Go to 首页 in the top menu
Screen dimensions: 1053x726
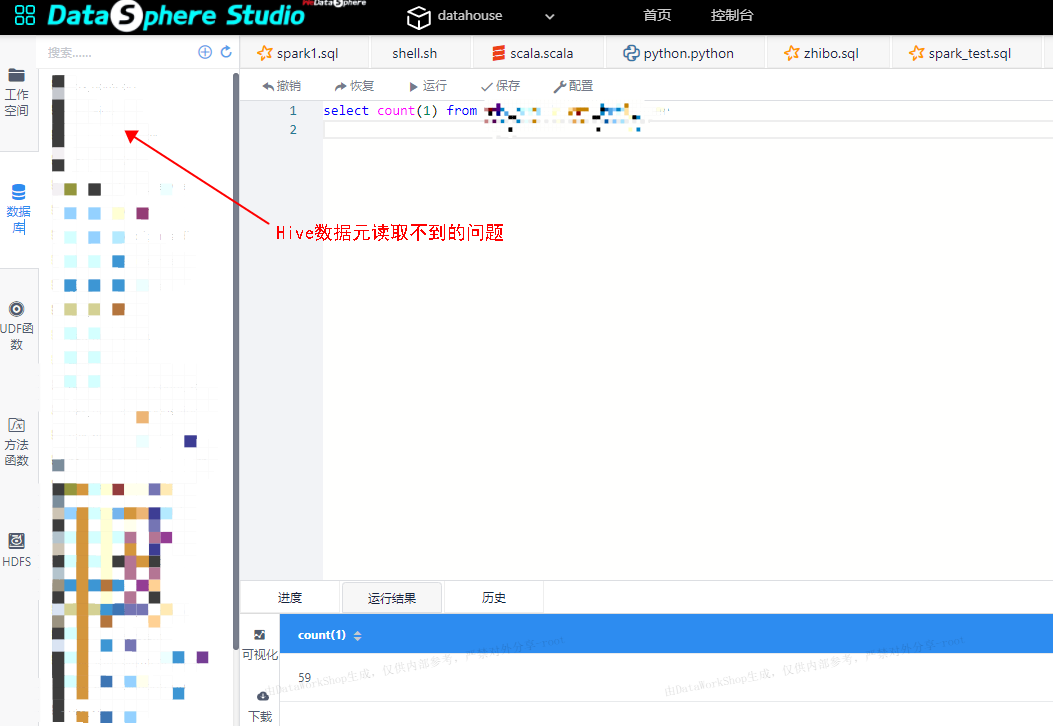(x=657, y=15)
